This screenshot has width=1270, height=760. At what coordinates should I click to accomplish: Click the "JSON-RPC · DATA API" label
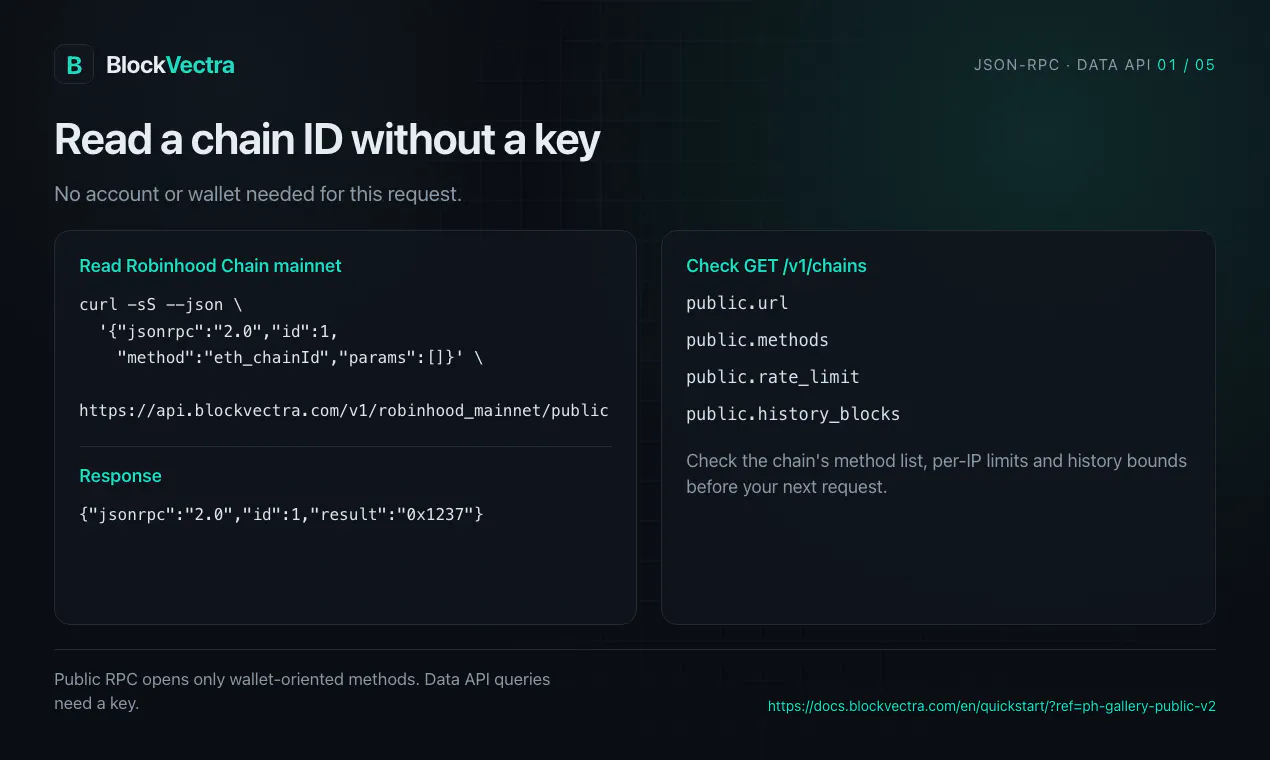tap(1062, 65)
